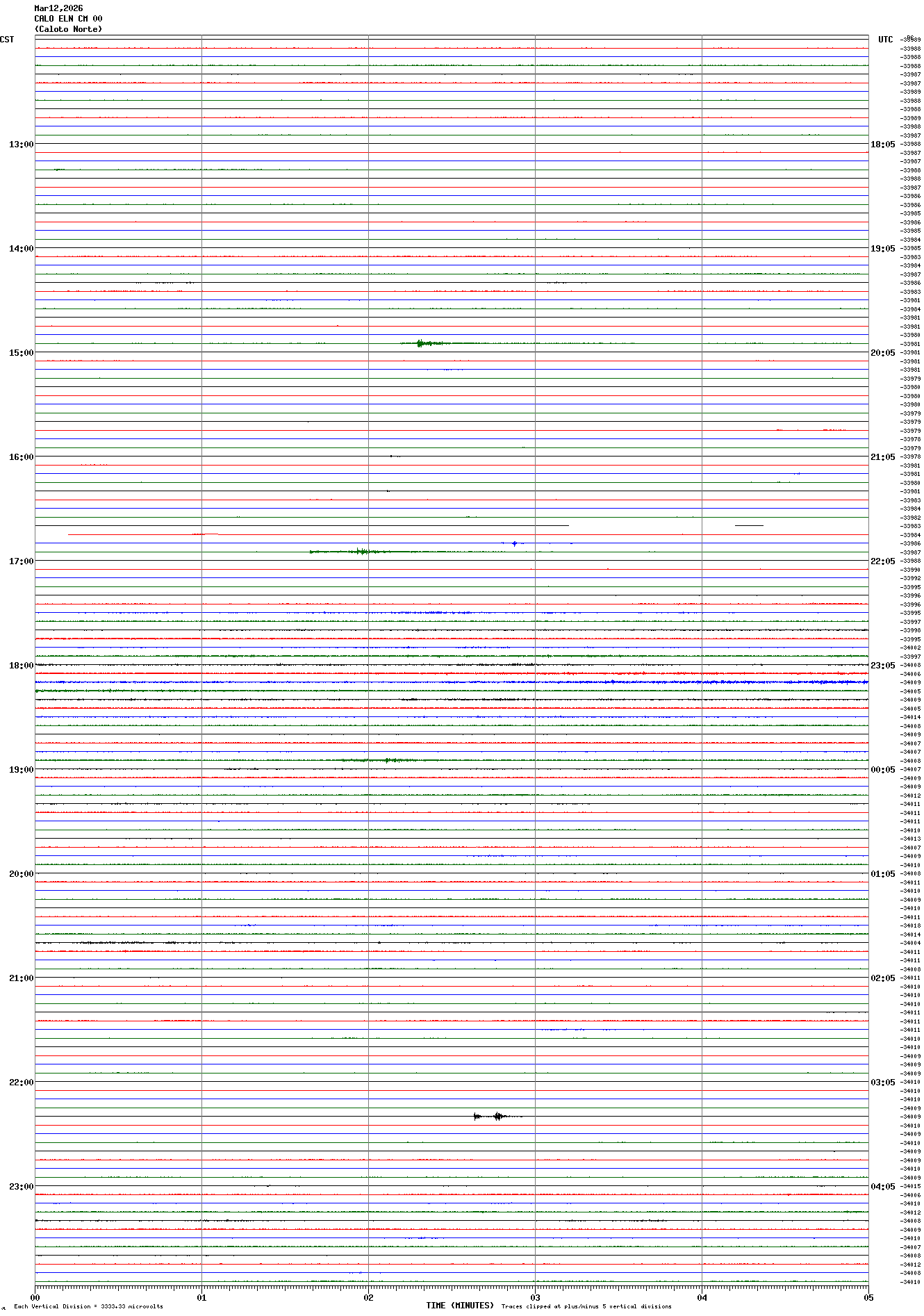The width and height of the screenshot is (924, 1316).
Task: Click the green seismic event just before 17:00
Action: (x=361, y=552)
